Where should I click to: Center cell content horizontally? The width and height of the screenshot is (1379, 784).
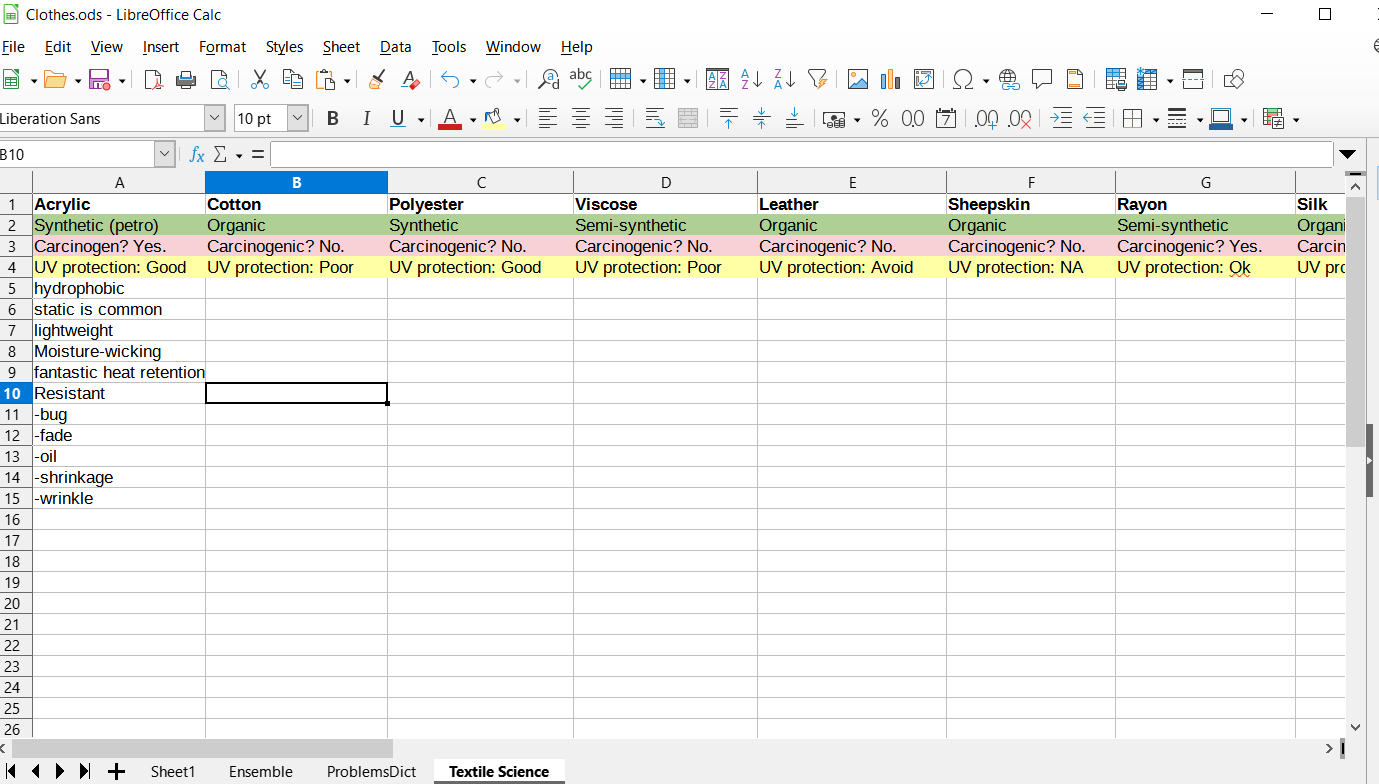click(581, 119)
